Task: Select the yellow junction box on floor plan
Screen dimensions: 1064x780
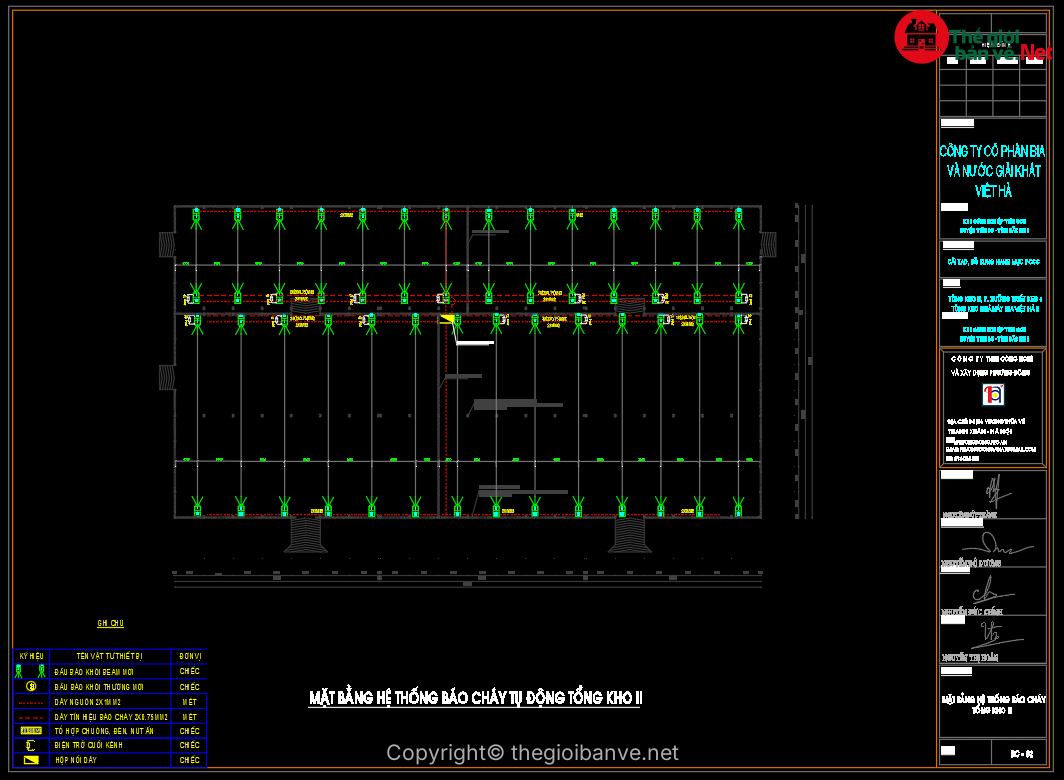Action: coord(447,319)
